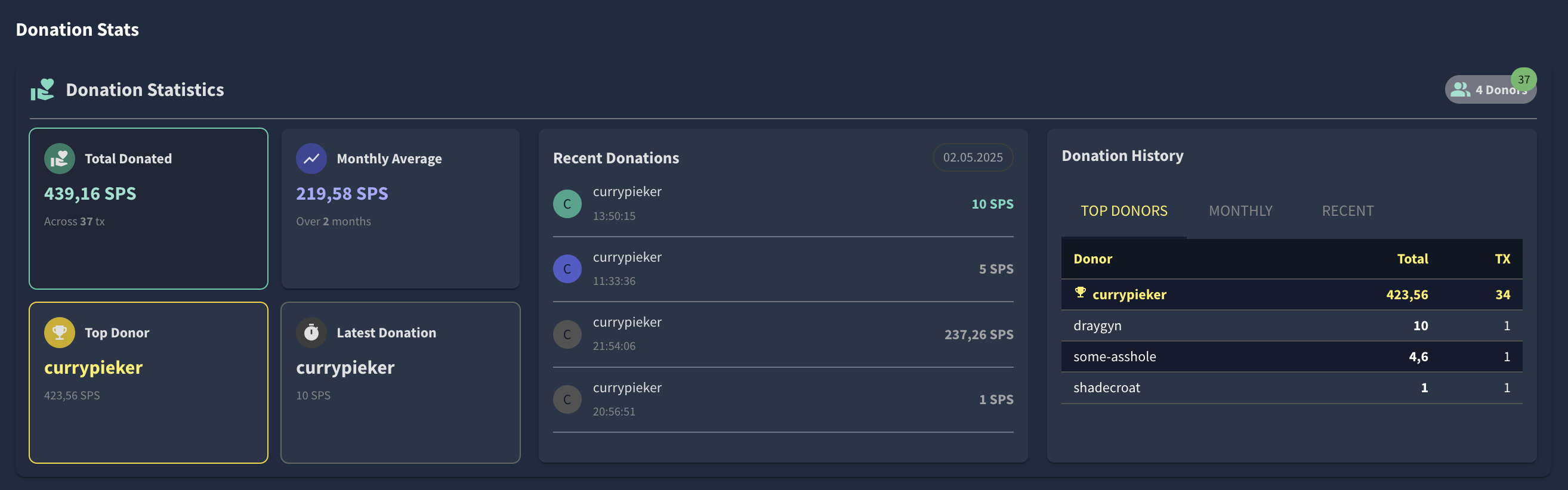The height and width of the screenshot is (490, 1568).
Task: Switch to the MONTHLY tab
Action: pyautogui.click(x=1240, y=211)
